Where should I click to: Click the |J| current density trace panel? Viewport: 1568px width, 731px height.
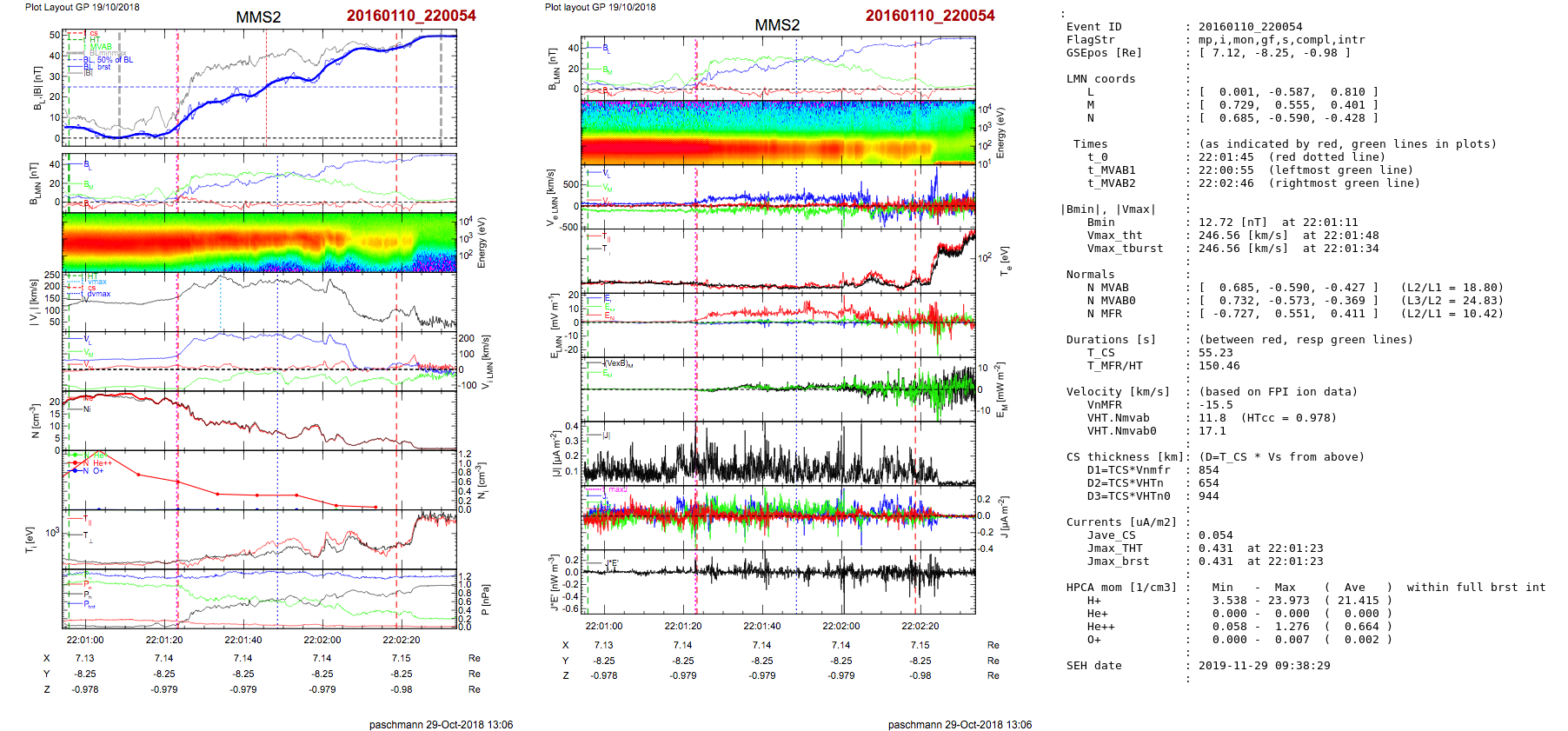click(x=778, y=453)
